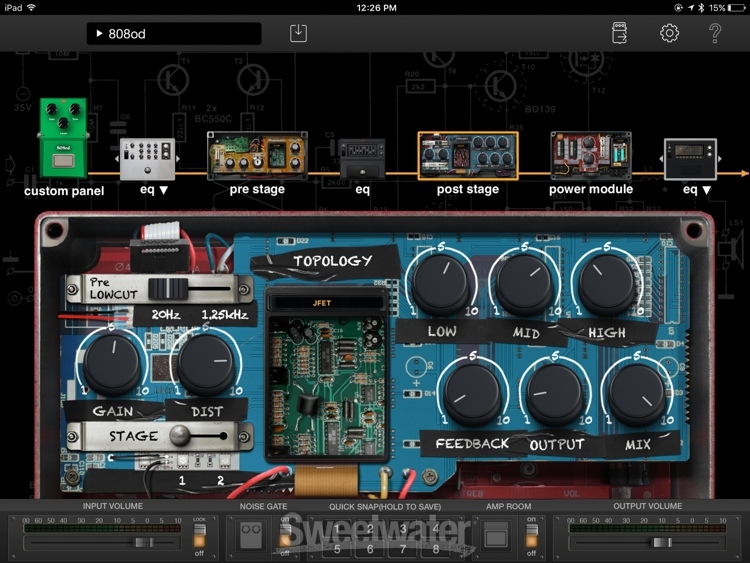
Task: Click the topology circuit board display
Action: [x=327, y=386]
